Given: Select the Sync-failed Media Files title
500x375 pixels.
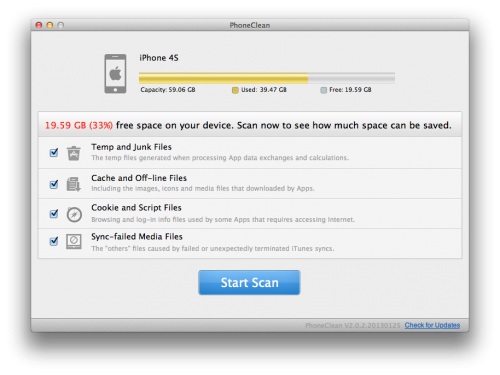Looking at the screenshot, I should pos(137,237).
